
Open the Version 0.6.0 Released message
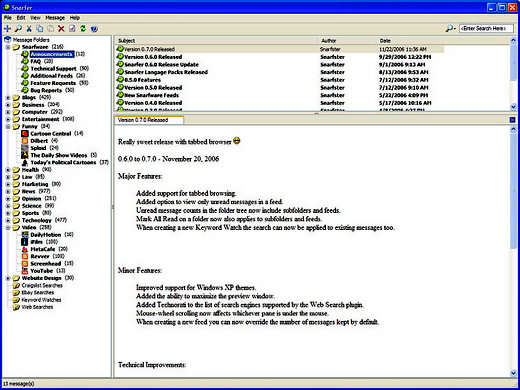tap(153, 57)
